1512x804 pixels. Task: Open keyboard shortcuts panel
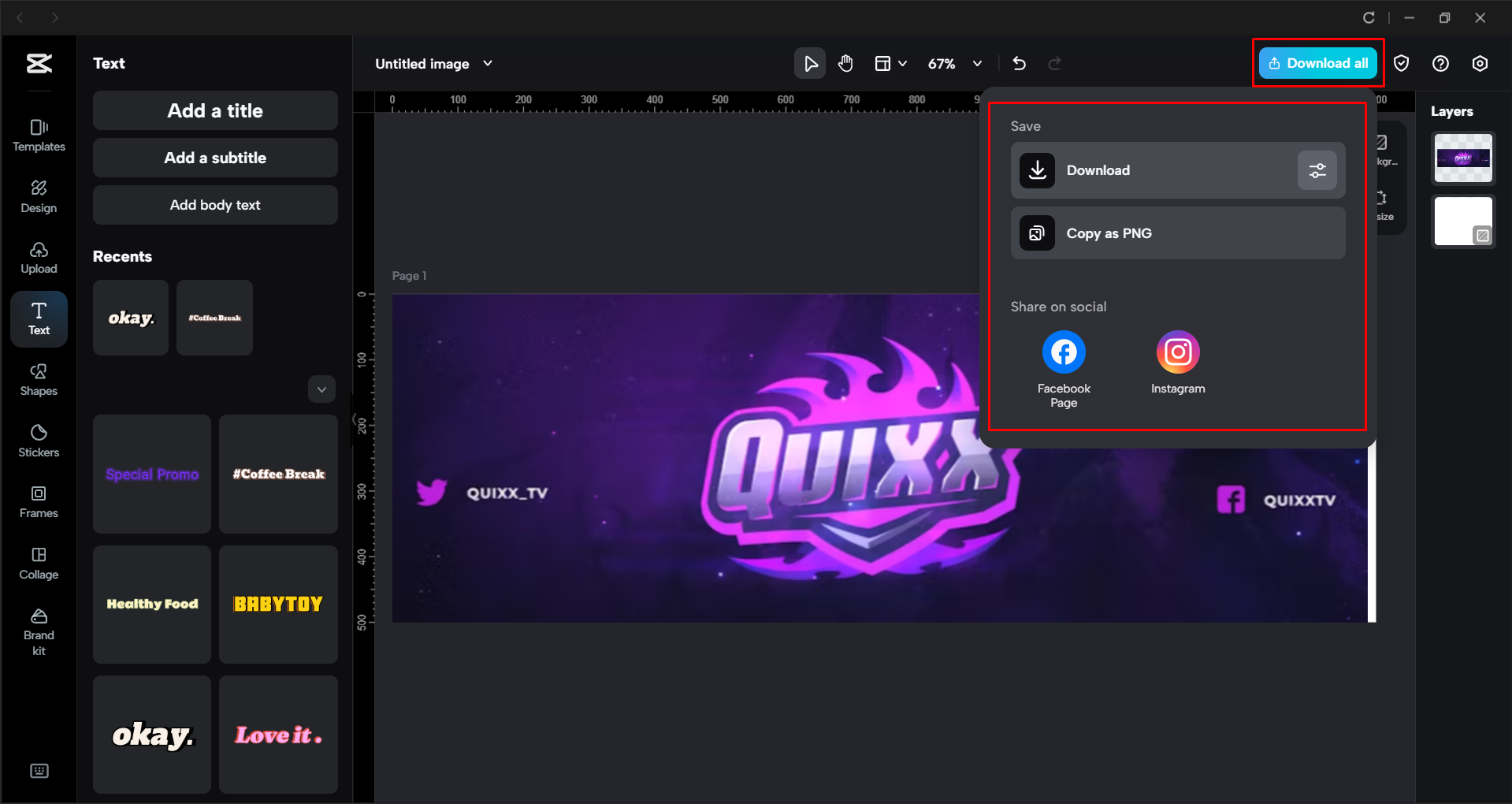pyautogui.click(x=39, y=770)
